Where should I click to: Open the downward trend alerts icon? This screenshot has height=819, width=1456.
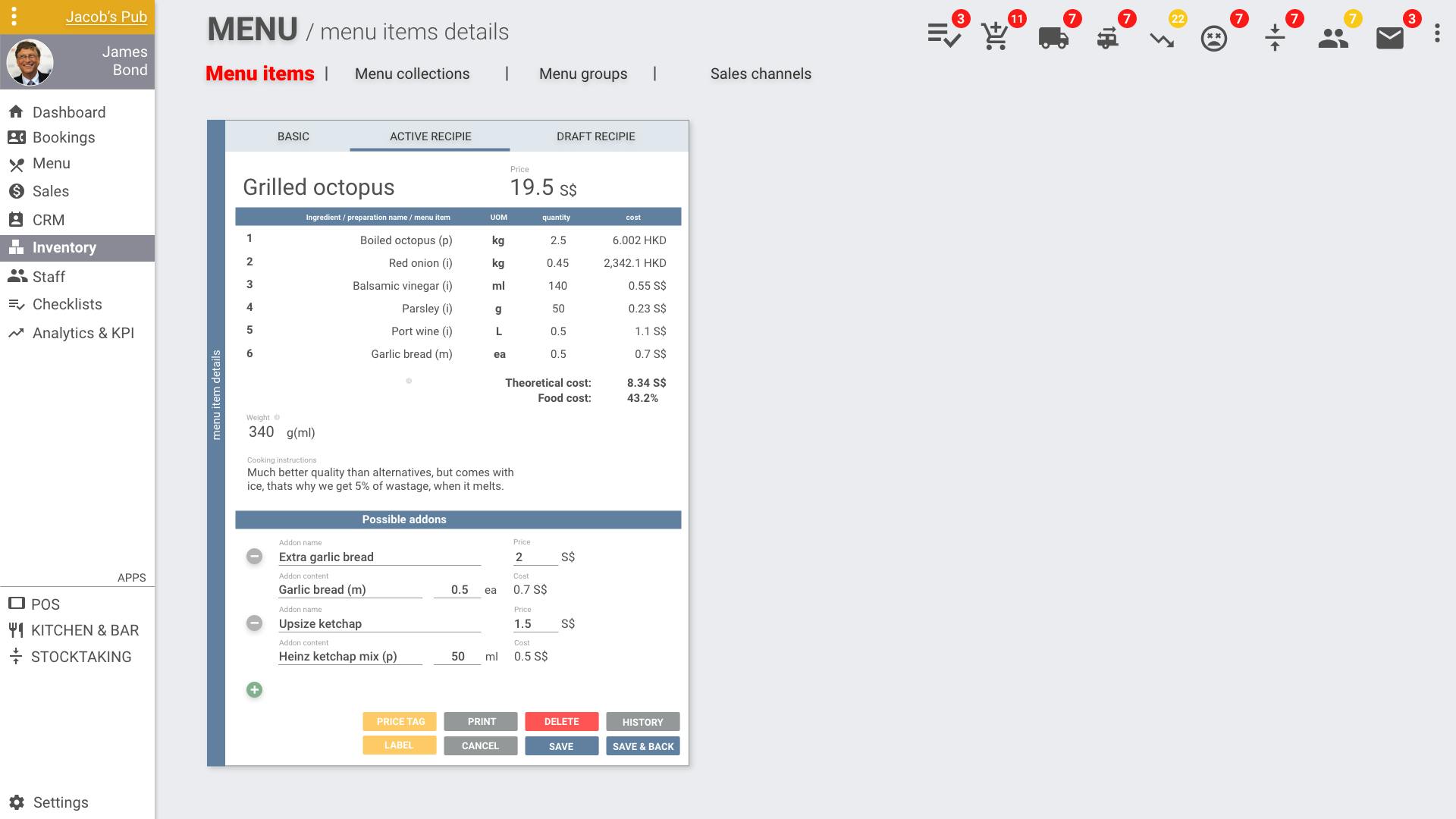point(1162,39)
